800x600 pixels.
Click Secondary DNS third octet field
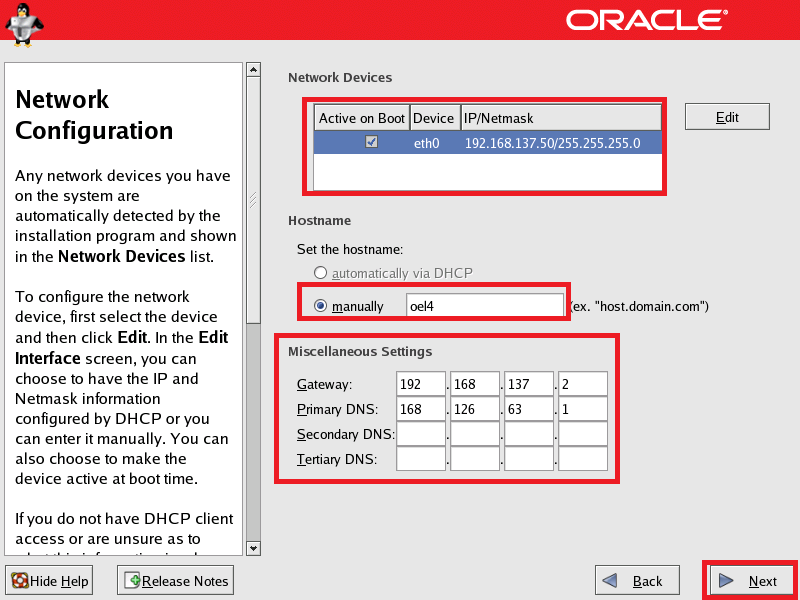(x=529, y=434)
